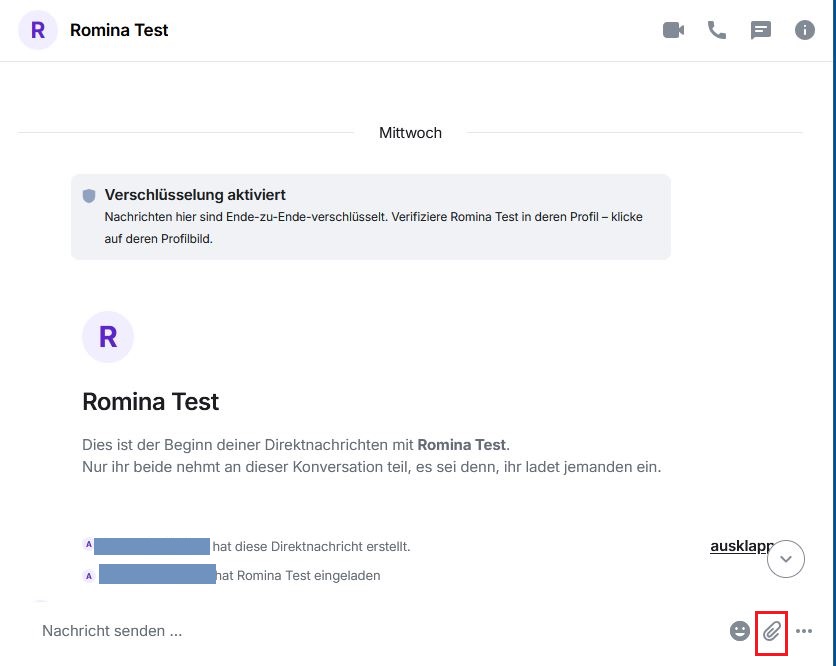Click Romina Test avatar in header

click(38, 30)
